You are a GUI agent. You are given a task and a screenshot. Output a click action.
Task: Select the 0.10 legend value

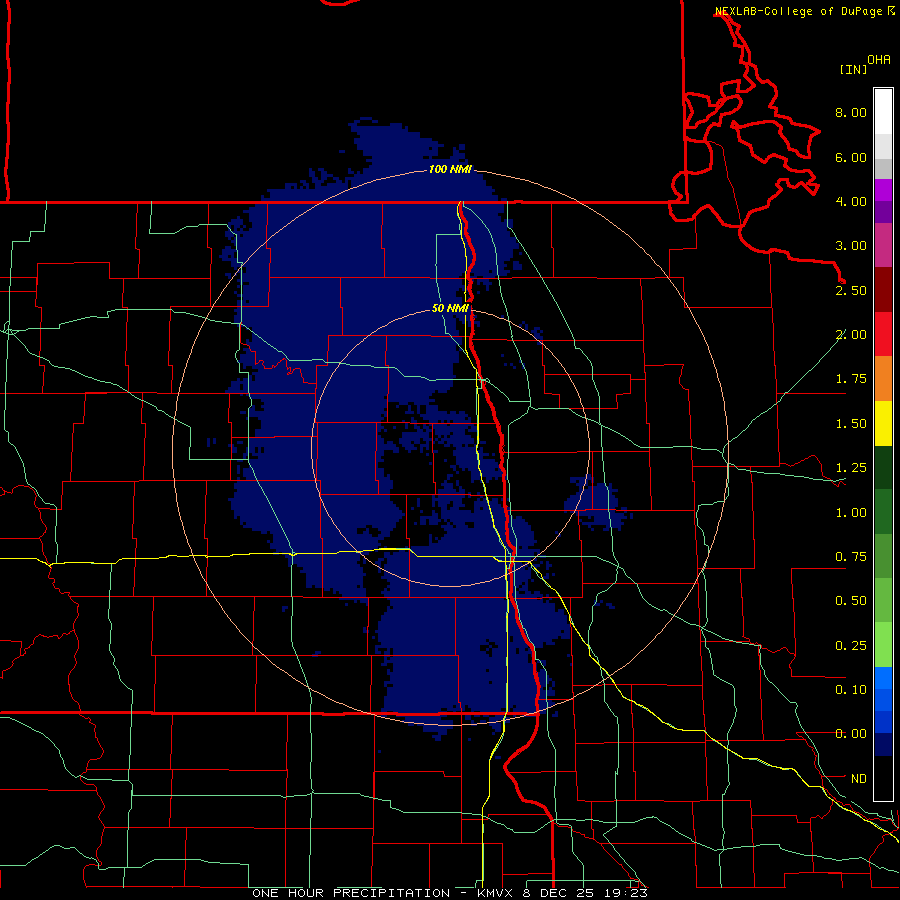point(851,690)
